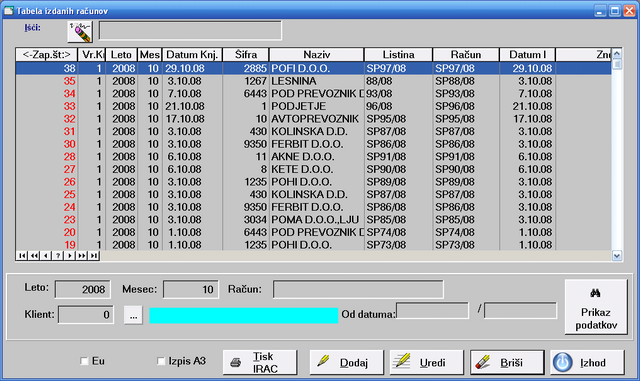The width and height of the screenshot is (640, 381).
Task: Open client lookup with ... button
Action: 133,315
